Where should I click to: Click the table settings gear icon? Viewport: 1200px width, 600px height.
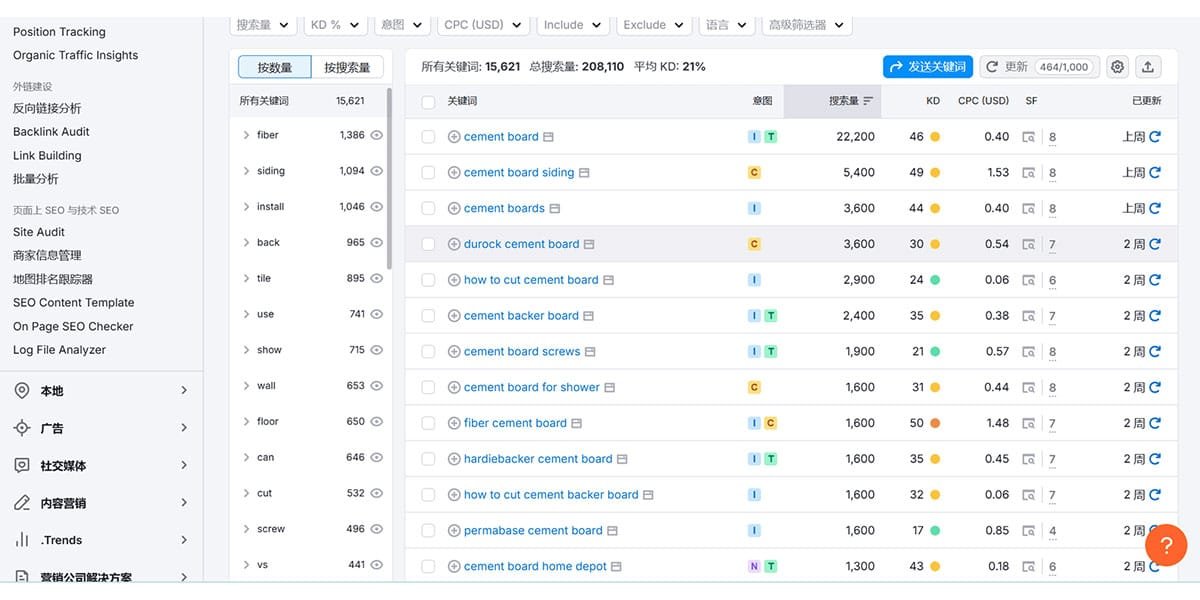click(1117, 67)
